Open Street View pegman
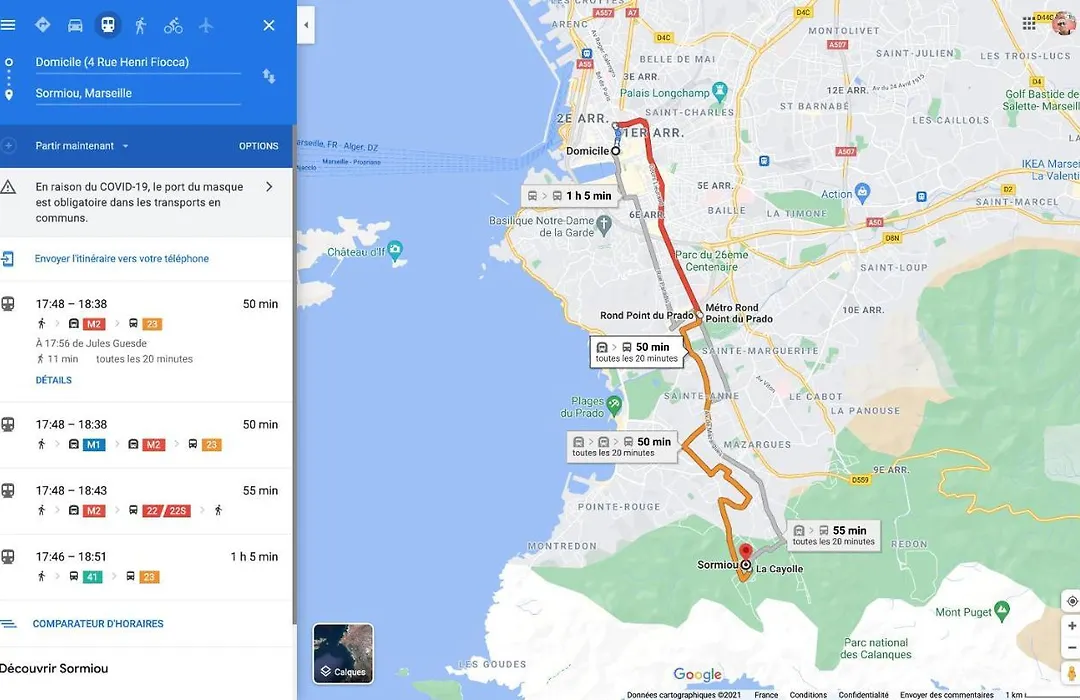 (1072, 673)
